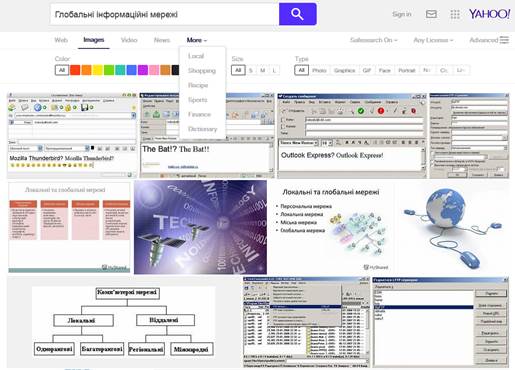Click the Sign in link
Image resolution: width=515 pixels, height=370 pixels.
click(402, 14)
